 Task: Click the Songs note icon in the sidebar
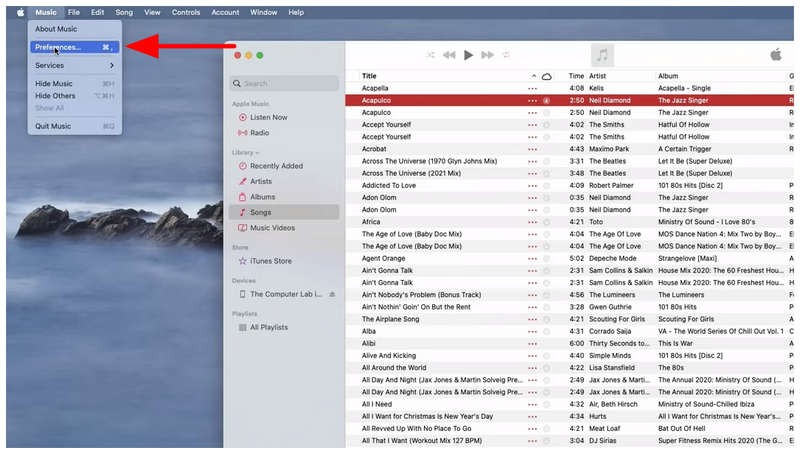(242, 212)
